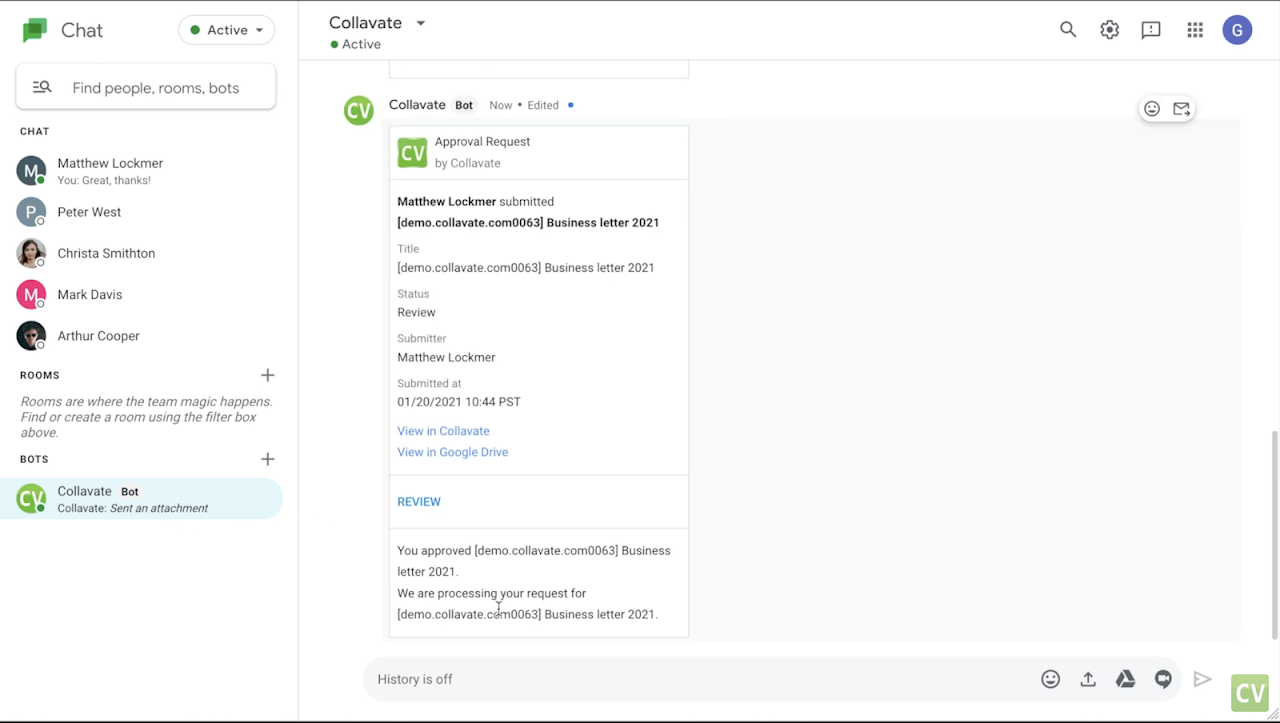The image size is (1280, 723).
Task: Add emoji reaction to Collavate message
Action: [1152, 109]
